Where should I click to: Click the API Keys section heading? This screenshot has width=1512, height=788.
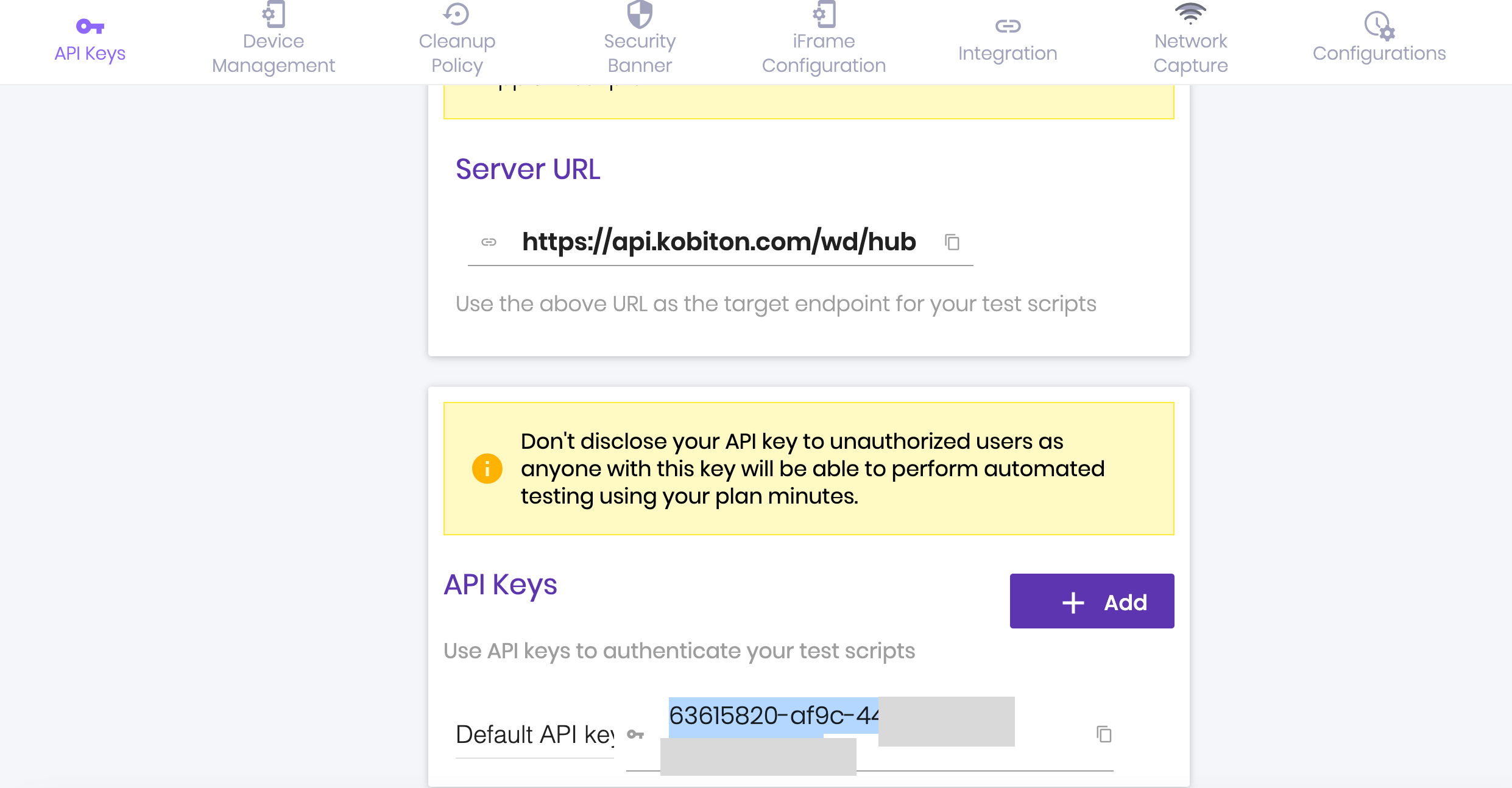coord(500,585)
